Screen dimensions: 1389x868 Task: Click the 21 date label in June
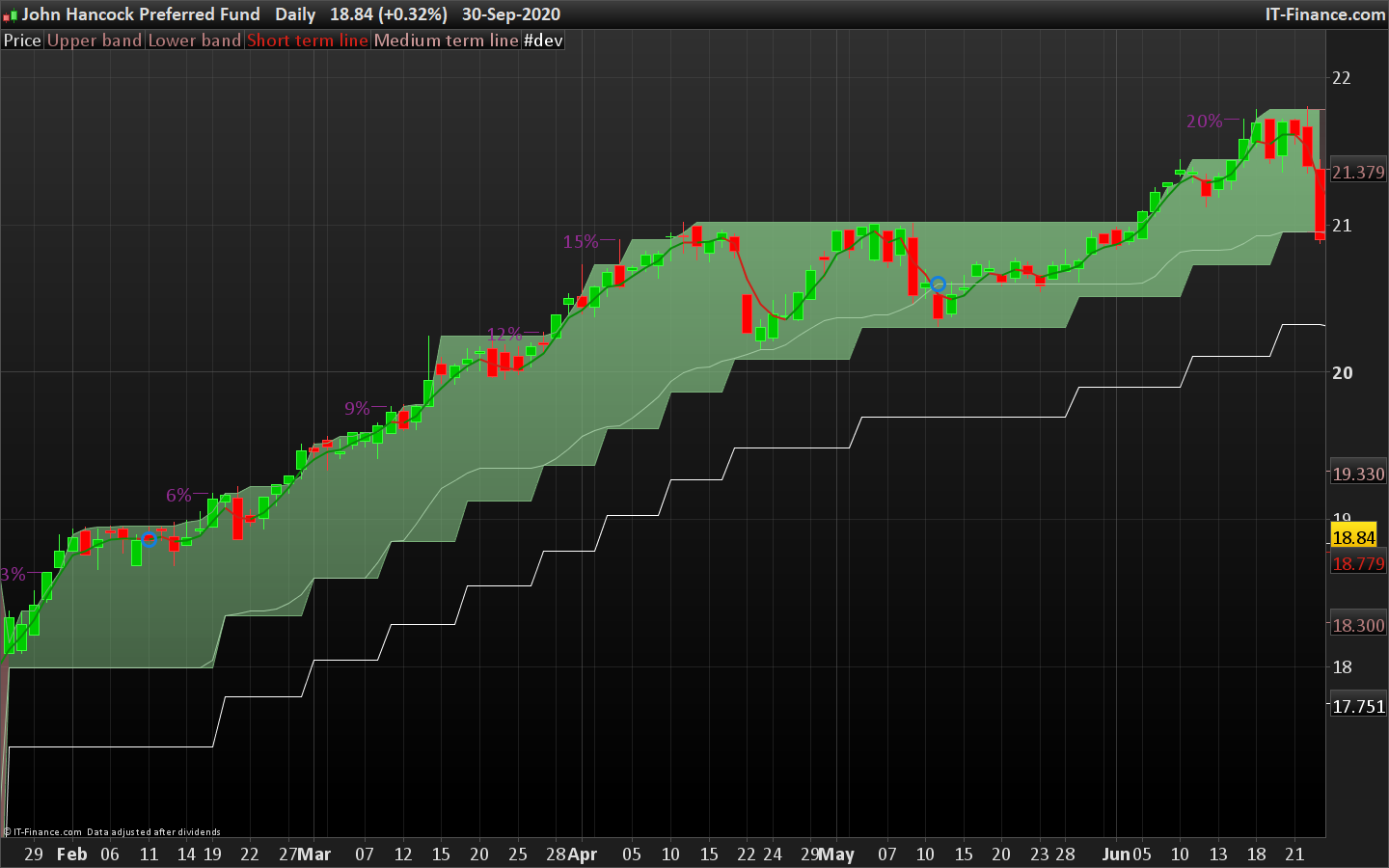(1294, 854)
